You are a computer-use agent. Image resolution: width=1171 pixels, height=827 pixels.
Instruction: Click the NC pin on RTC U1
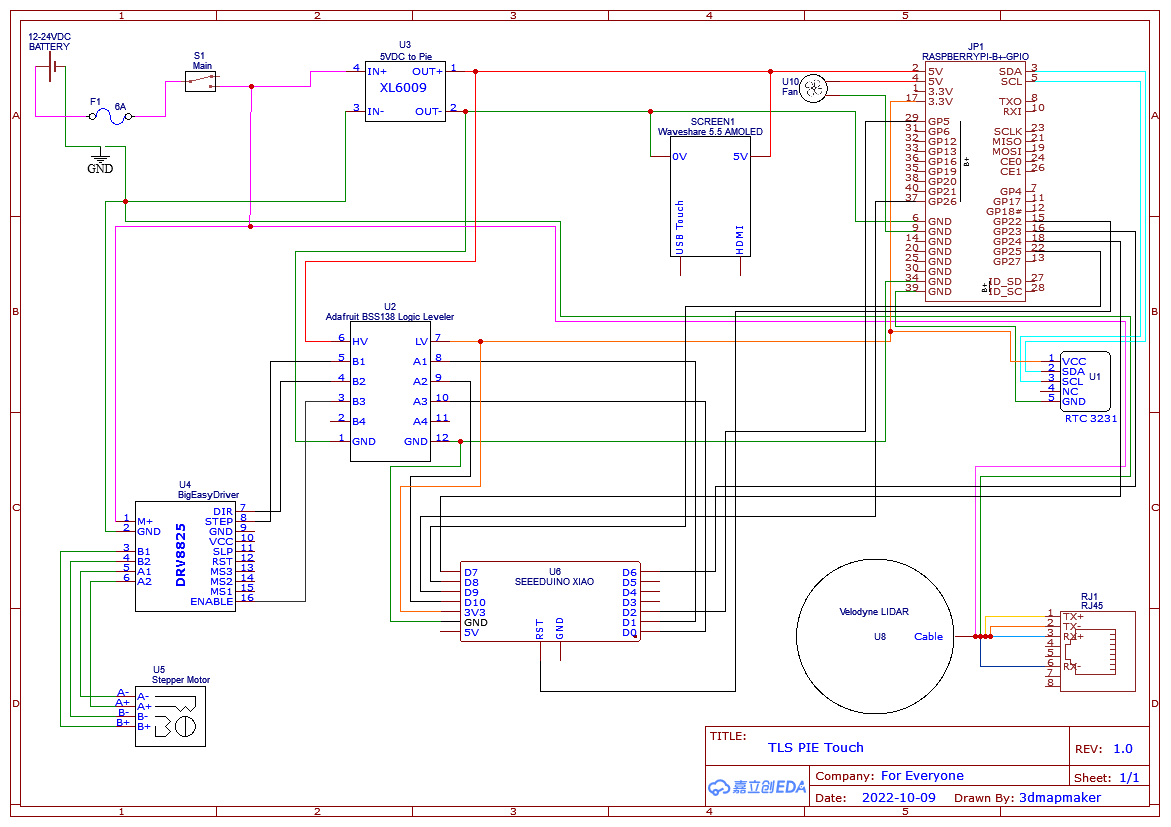coord(1070,391)
